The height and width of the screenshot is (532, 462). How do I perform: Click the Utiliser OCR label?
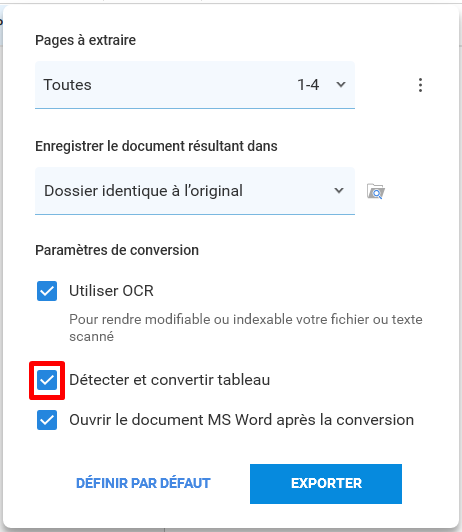coord(111,291)
